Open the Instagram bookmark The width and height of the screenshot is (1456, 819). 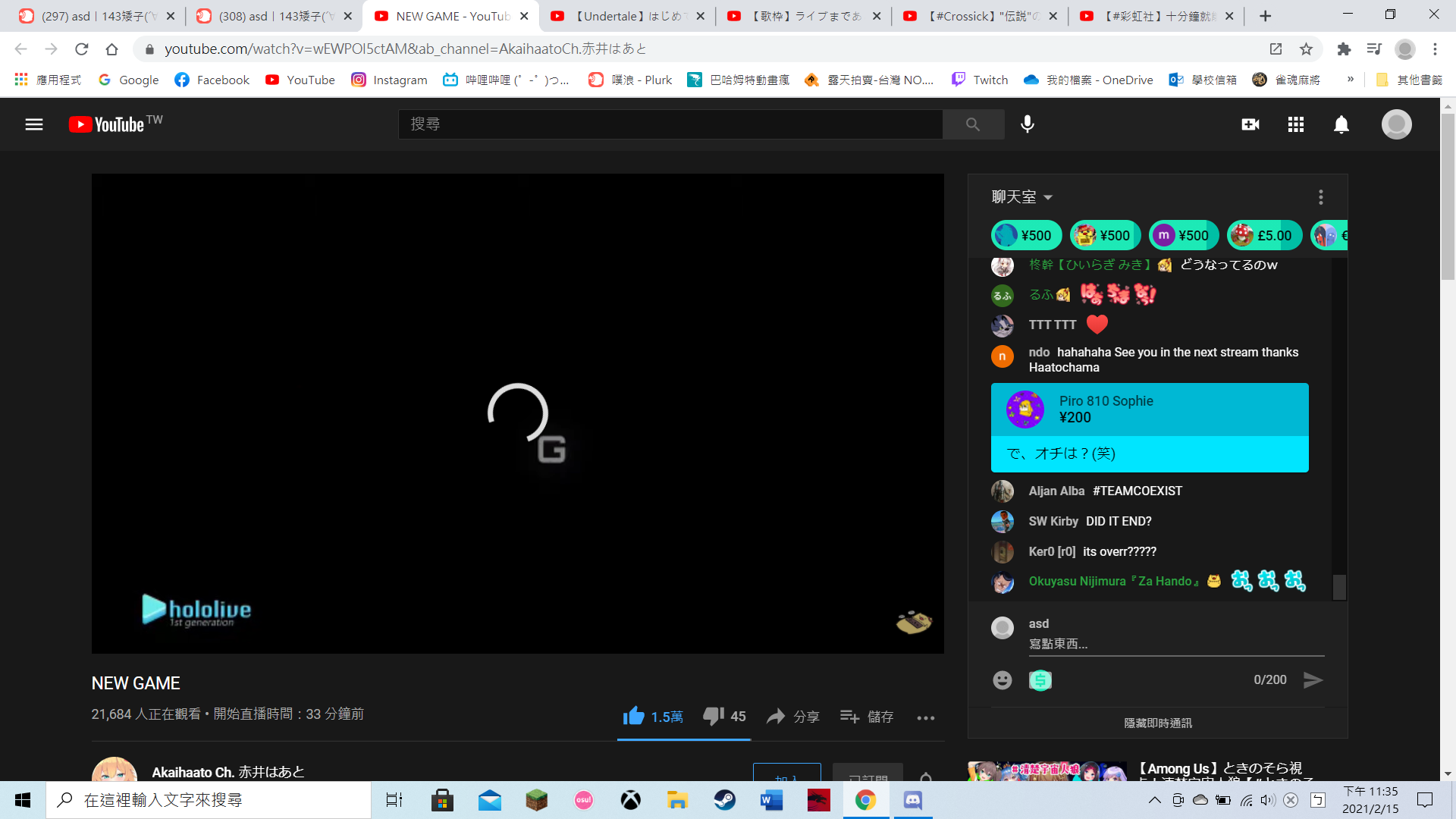click(389, 80)
